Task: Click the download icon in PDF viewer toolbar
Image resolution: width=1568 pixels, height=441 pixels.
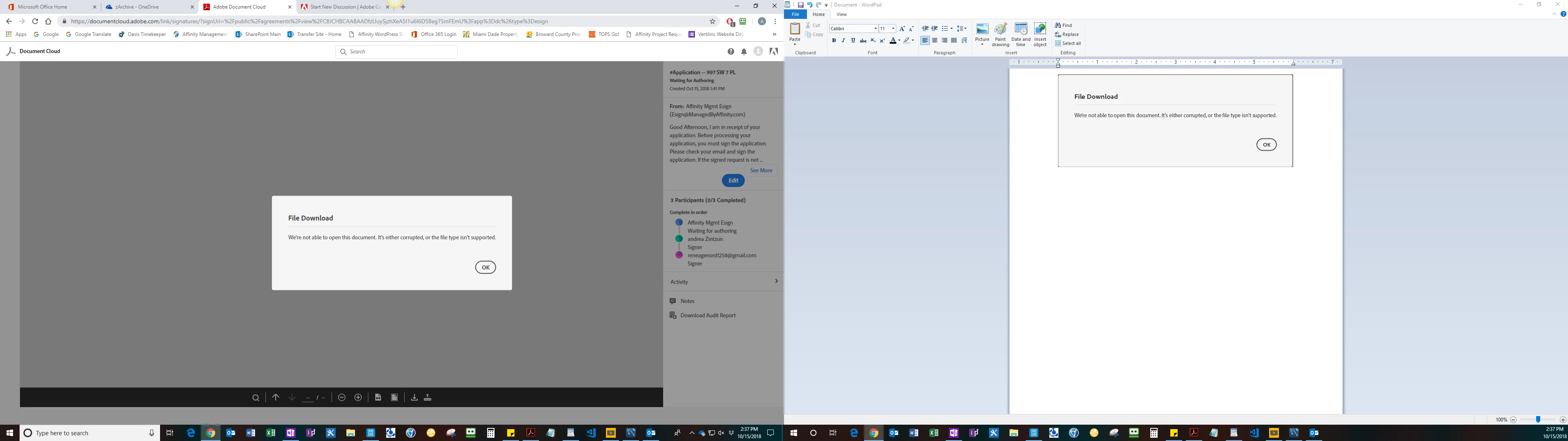Action: pos(414,397)
